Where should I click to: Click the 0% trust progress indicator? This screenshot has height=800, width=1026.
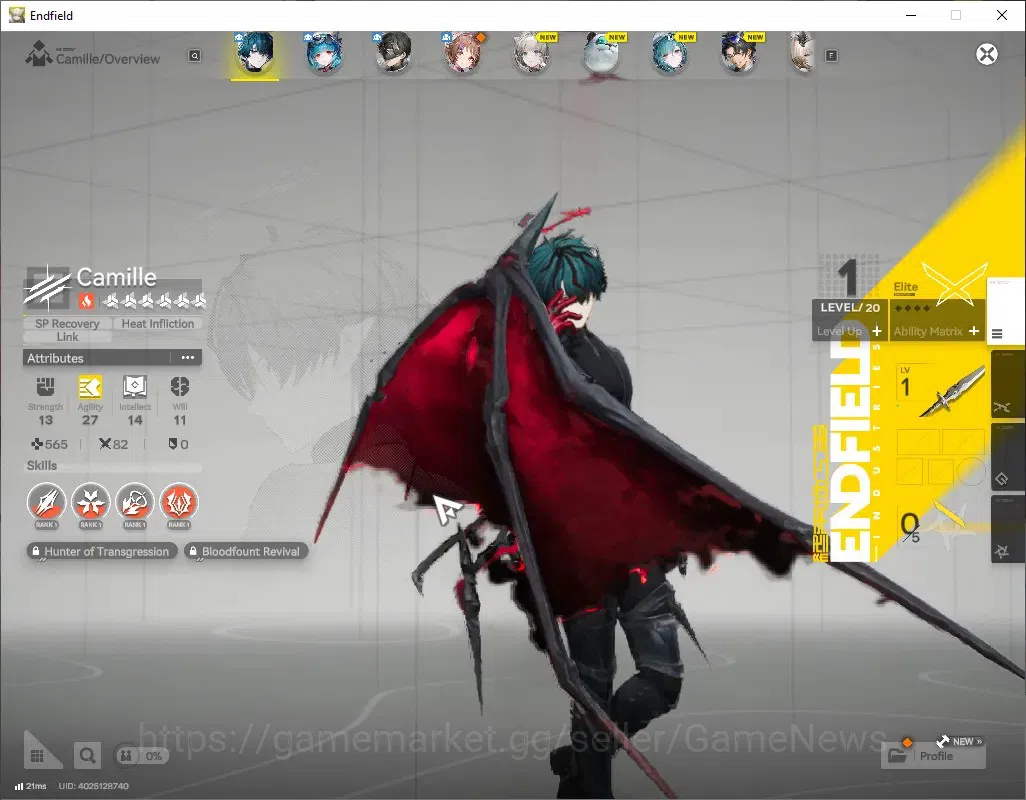141,756
